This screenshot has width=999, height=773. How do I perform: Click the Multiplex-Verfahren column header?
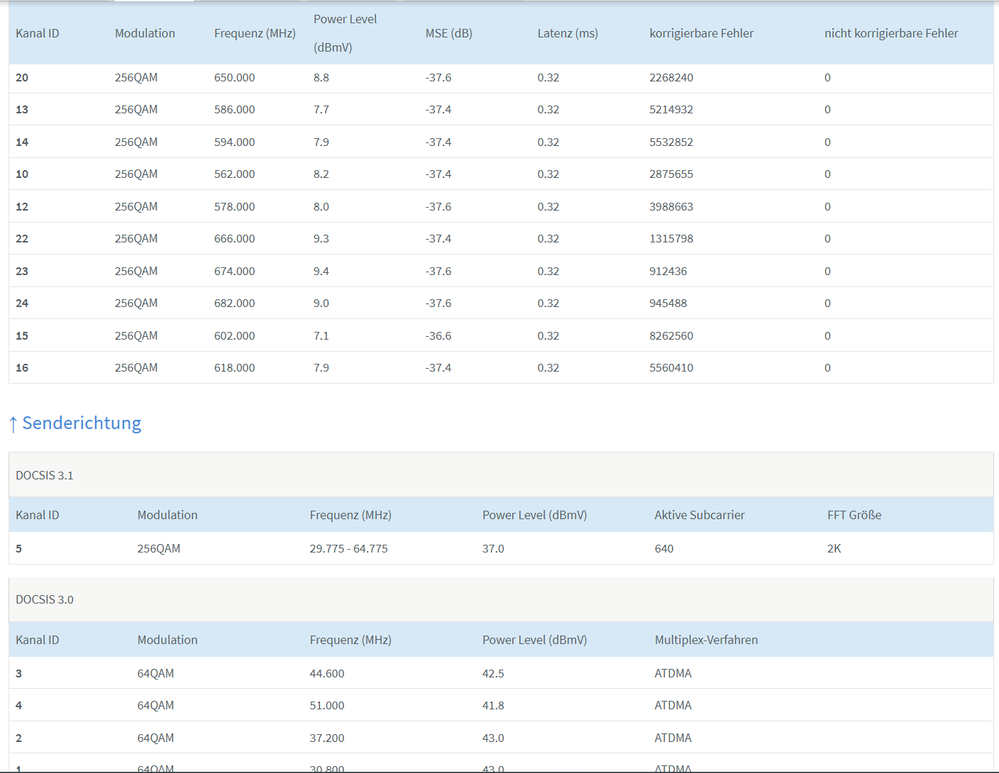coord(706,640)
